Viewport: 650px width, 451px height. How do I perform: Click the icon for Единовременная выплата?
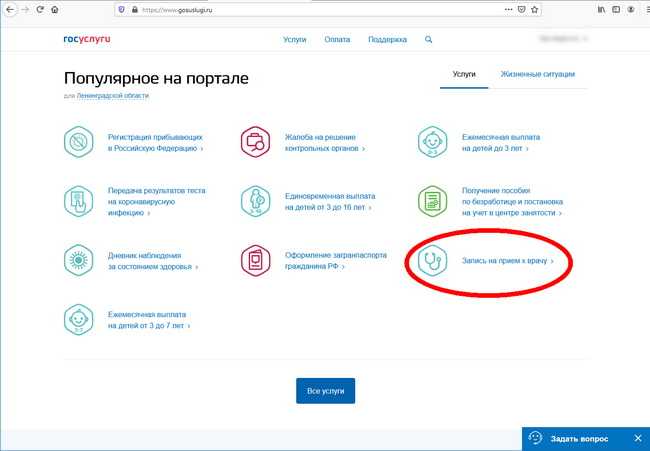pyautogui.click(x=256, y=201)
